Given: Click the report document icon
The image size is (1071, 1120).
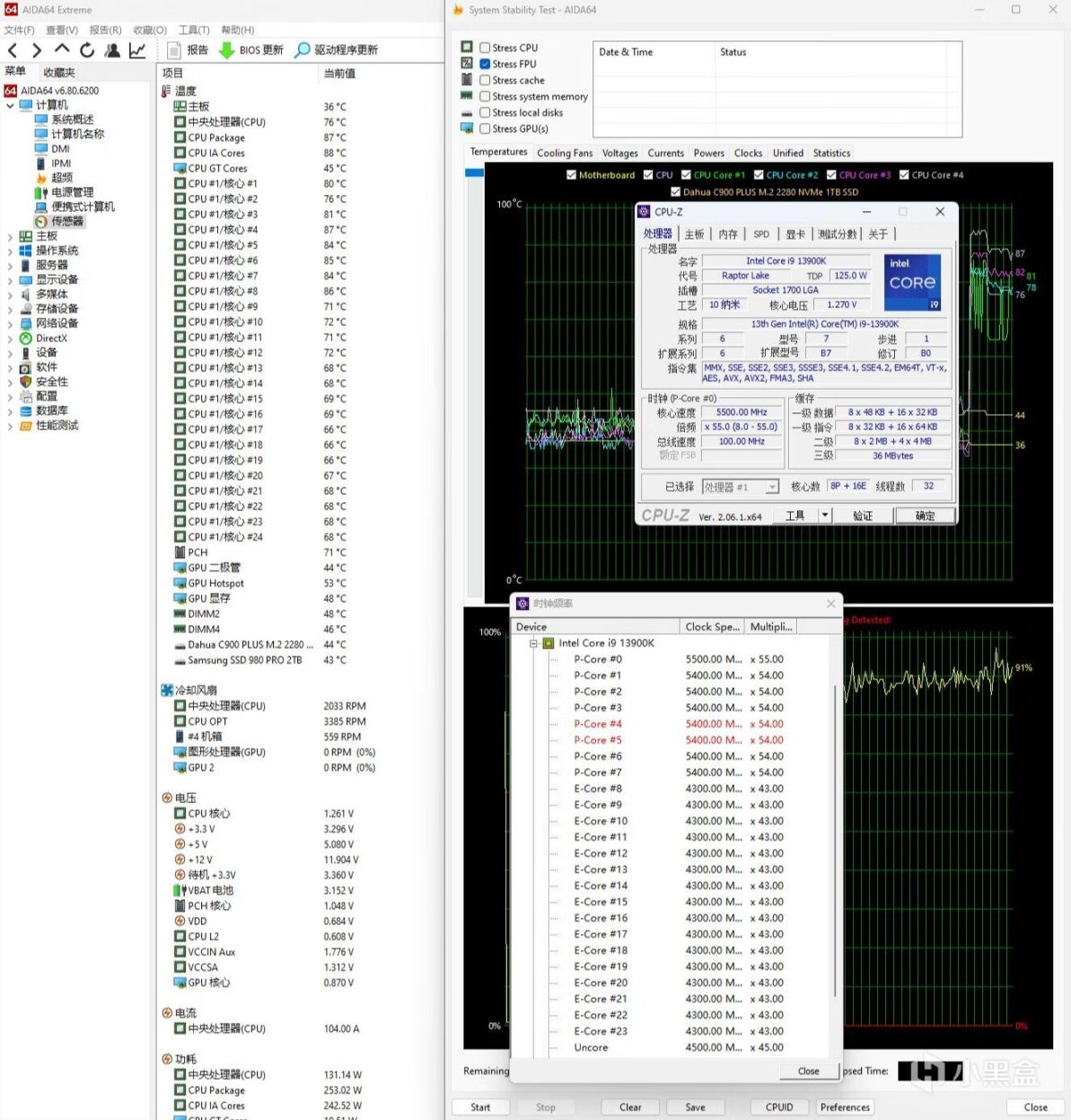Looking at the screenshot, I should (x=174, y=50).
